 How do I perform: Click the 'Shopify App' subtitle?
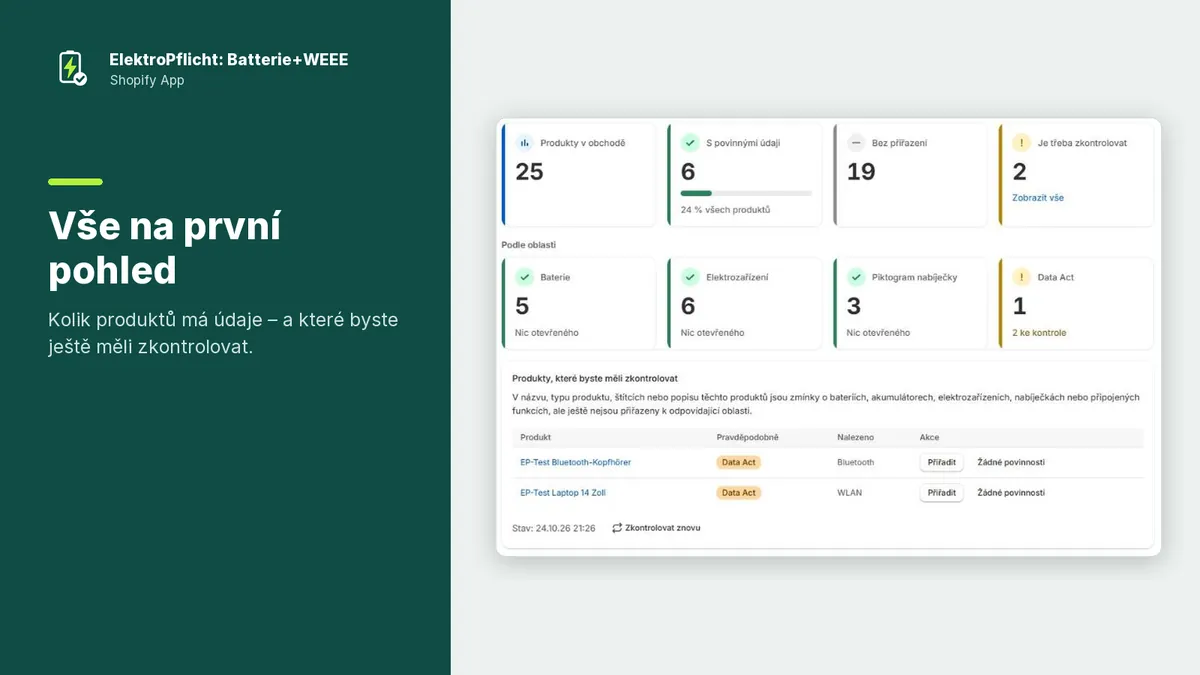coord(147,80)
